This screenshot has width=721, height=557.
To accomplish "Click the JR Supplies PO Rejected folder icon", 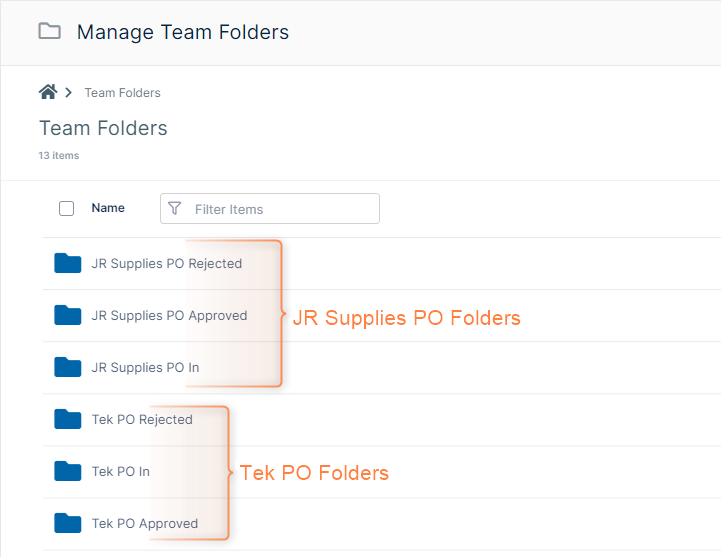I will 67,264.
